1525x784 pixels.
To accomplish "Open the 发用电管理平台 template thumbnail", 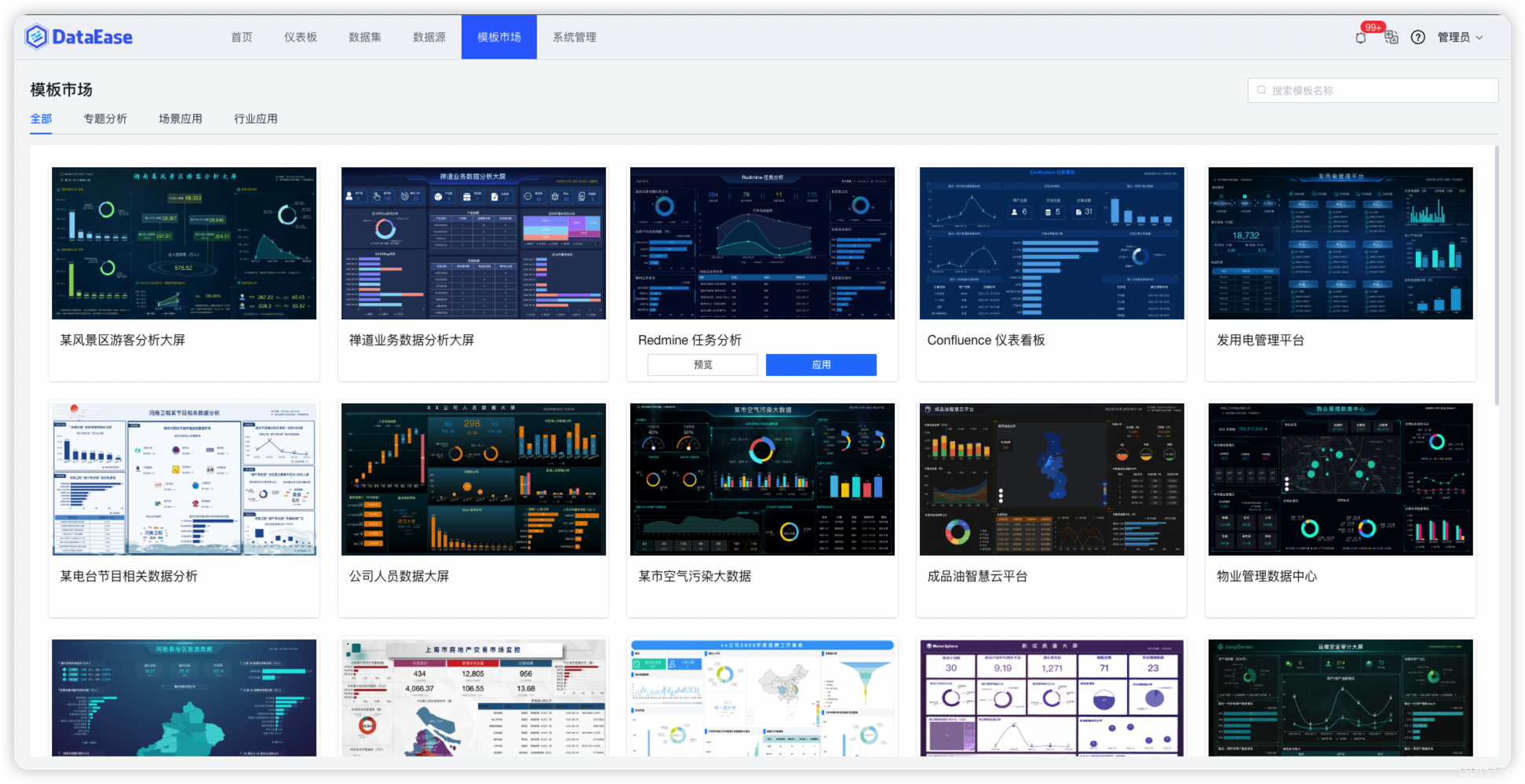I will pyautogui.click(x=1340, y=242).
